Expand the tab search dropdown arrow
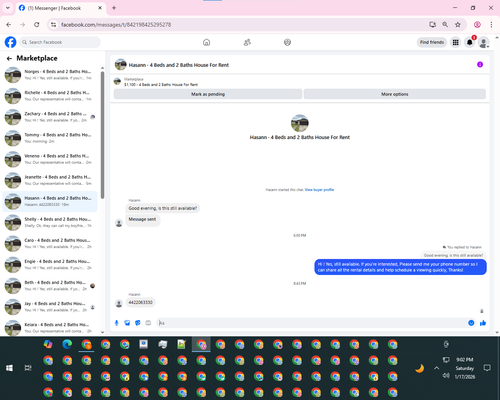Screen dimensions: 500x400 [8, 8]
